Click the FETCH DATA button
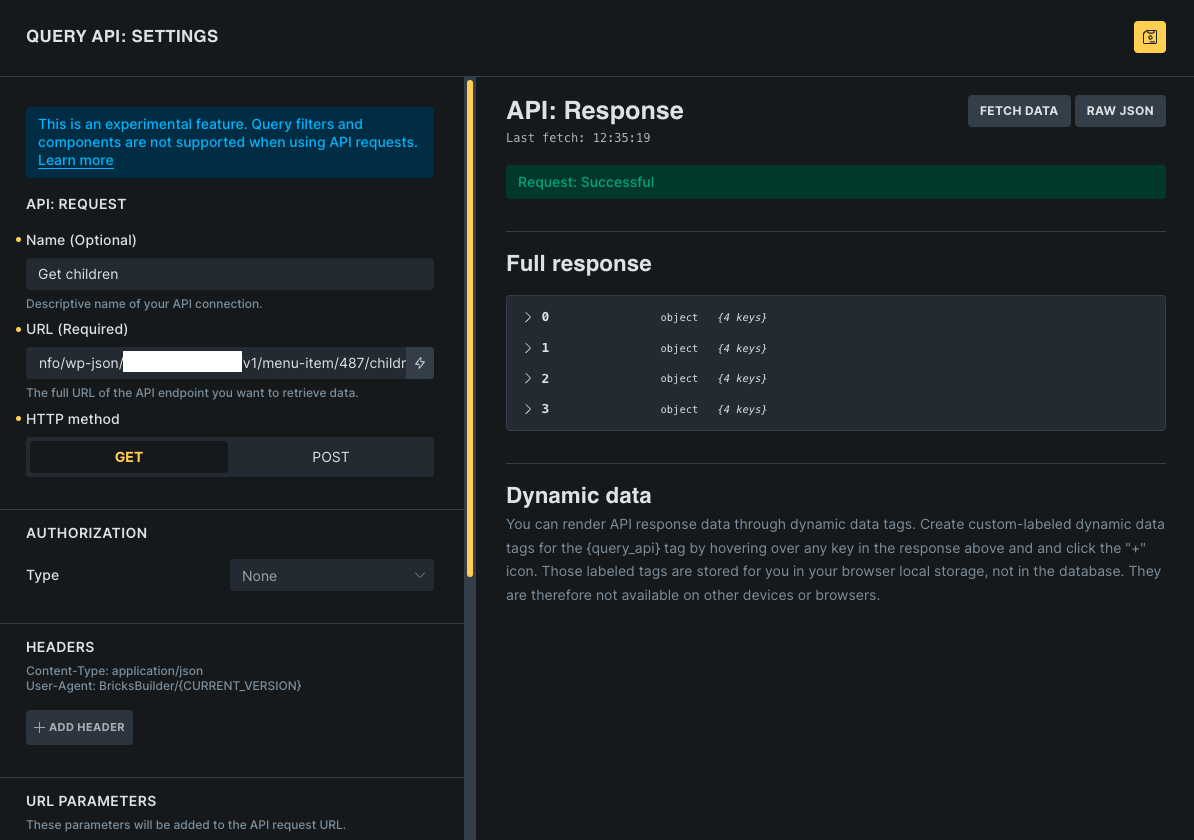Image resolution: width=1194 pixels, height=840 pixels. (1019, 111)
